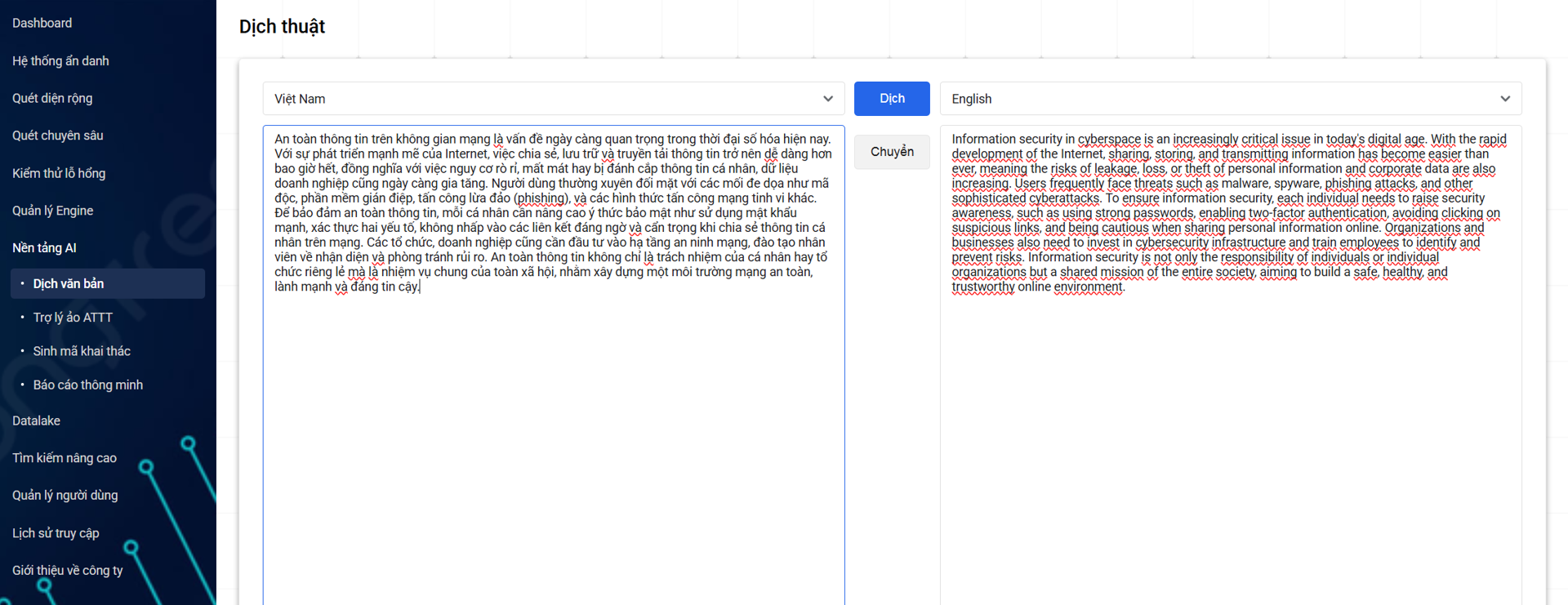Navigate to Quản lý người dùng
The image size is (1568, 605).
click(65, 496)
